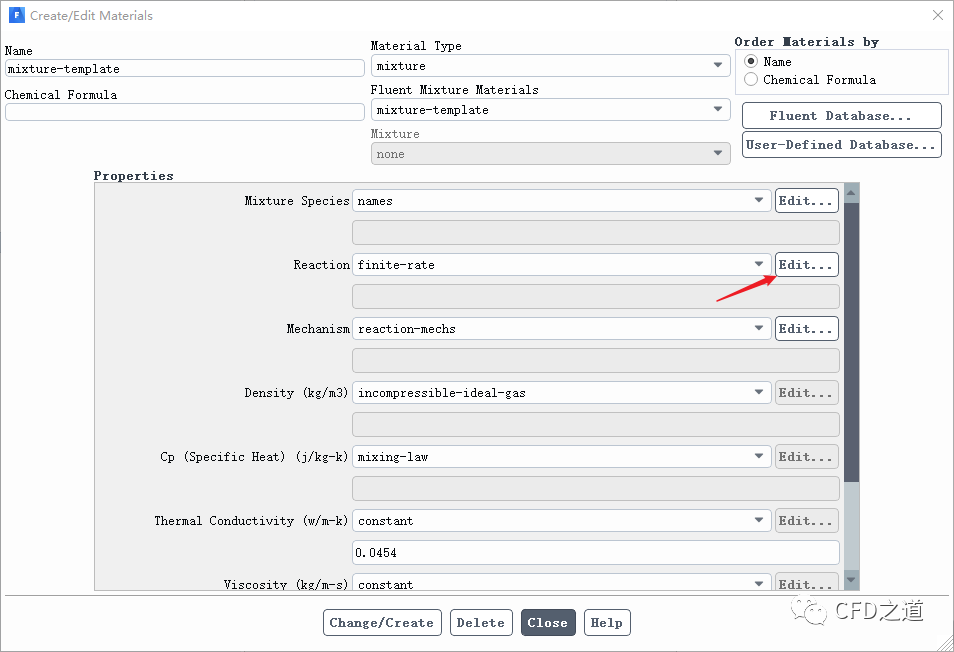Click the Thermal Conductivity value field

tap(595, 553)
